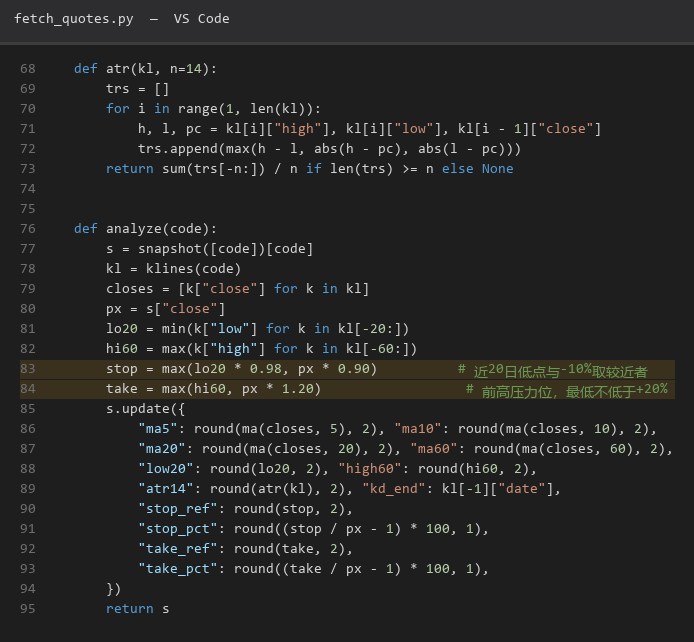Click the "ma60" dictionary key
Image resolution: width=694 pixels, height=642 pixels.
[434, 449]
